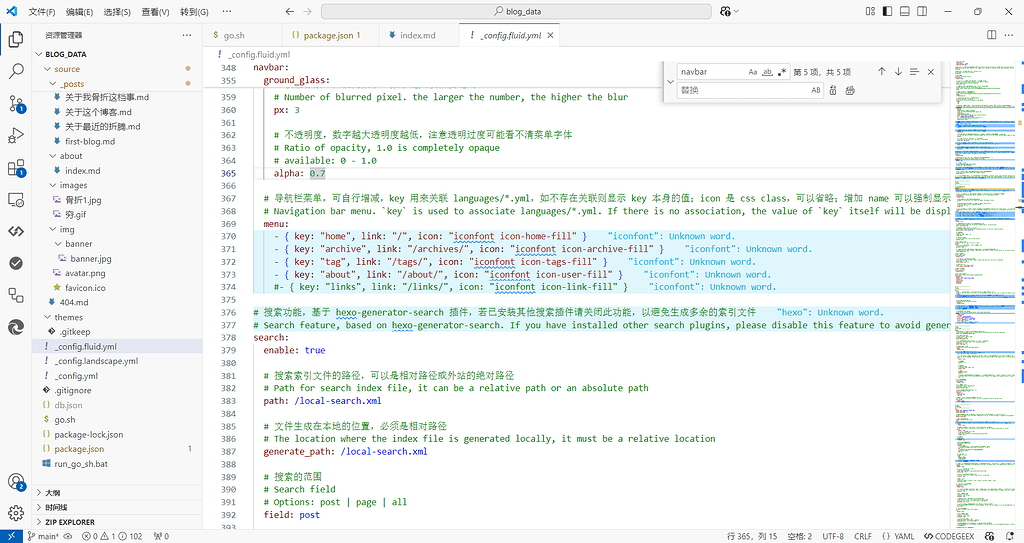Screen dimensions: 1024x543
Task: Switch to the index.md editor tab
Action: click(x=419, y=35)
